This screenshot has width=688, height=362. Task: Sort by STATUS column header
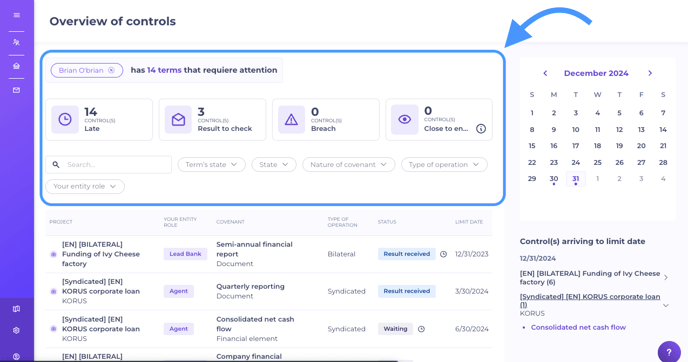click(387, 222)
